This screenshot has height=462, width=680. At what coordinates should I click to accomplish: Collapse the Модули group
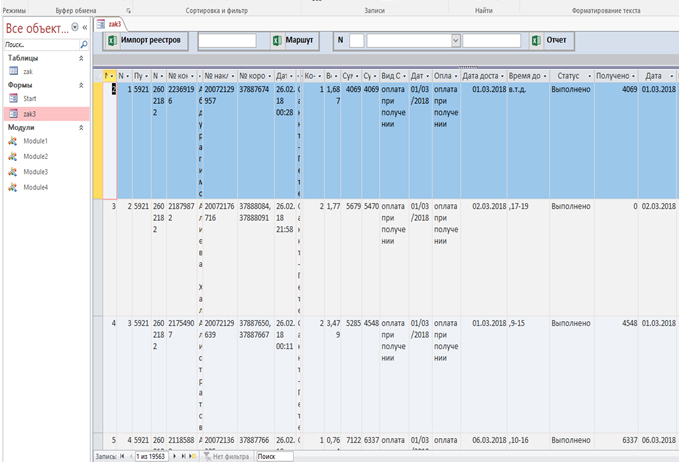pos(81,128)
